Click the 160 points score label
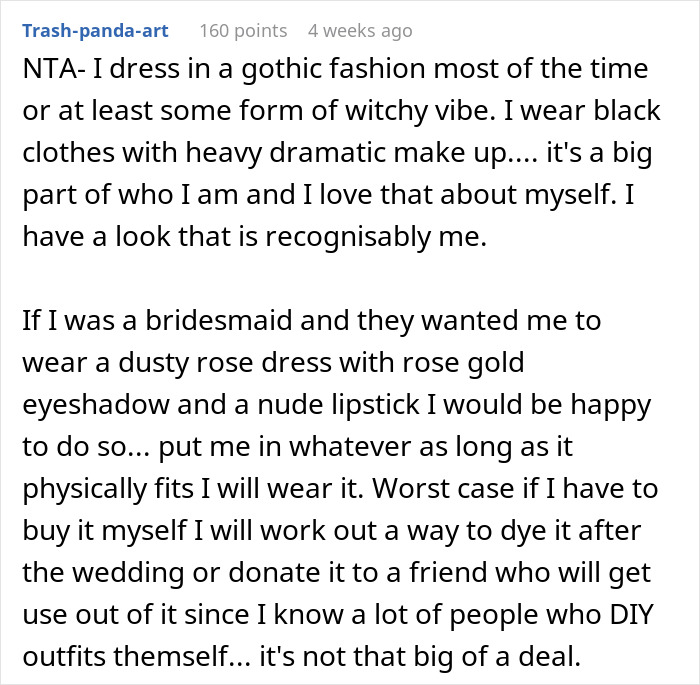Image resolution: width=700 pixels, height=685 pixels. pyautogui.click(x=243, y=31)
